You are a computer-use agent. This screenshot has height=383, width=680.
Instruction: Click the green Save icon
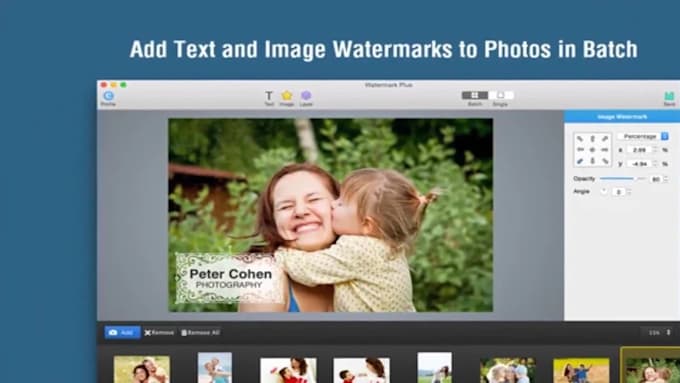tap(669, 96)
